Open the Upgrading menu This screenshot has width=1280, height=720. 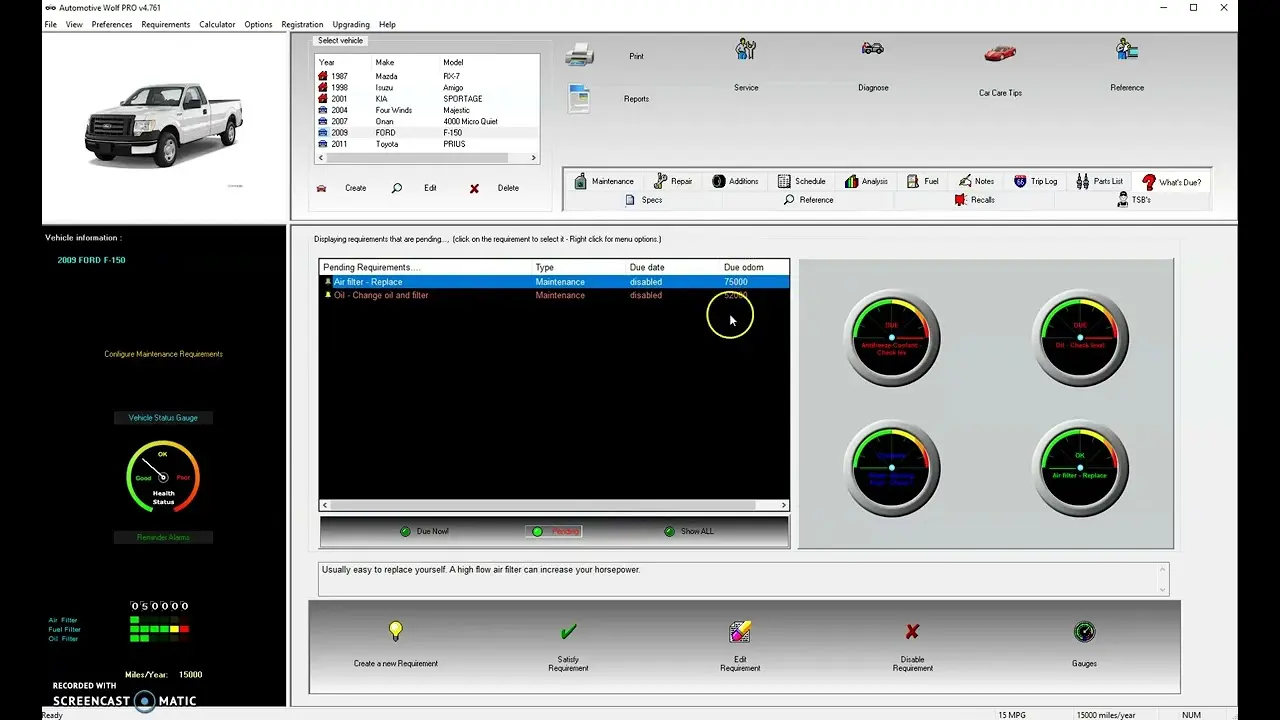click(351, 24)
